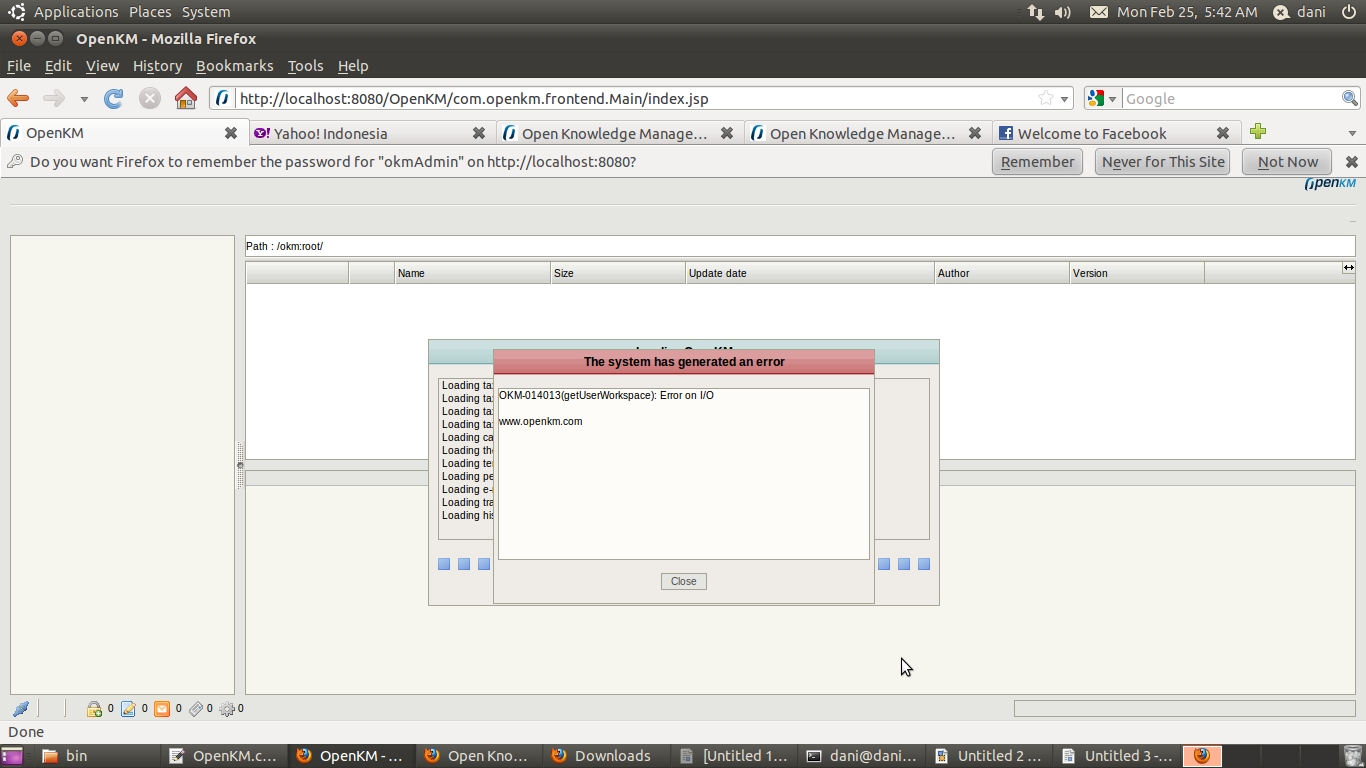Image resolution: width=1366 pixels, height=768 pixels.
Task: Sort by the Version column header
Action: (1137, 273)
